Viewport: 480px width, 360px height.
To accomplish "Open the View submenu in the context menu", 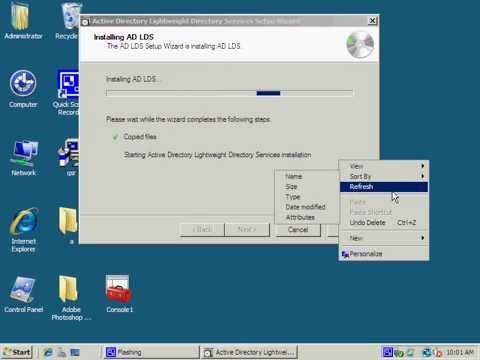I will point(384,166).
